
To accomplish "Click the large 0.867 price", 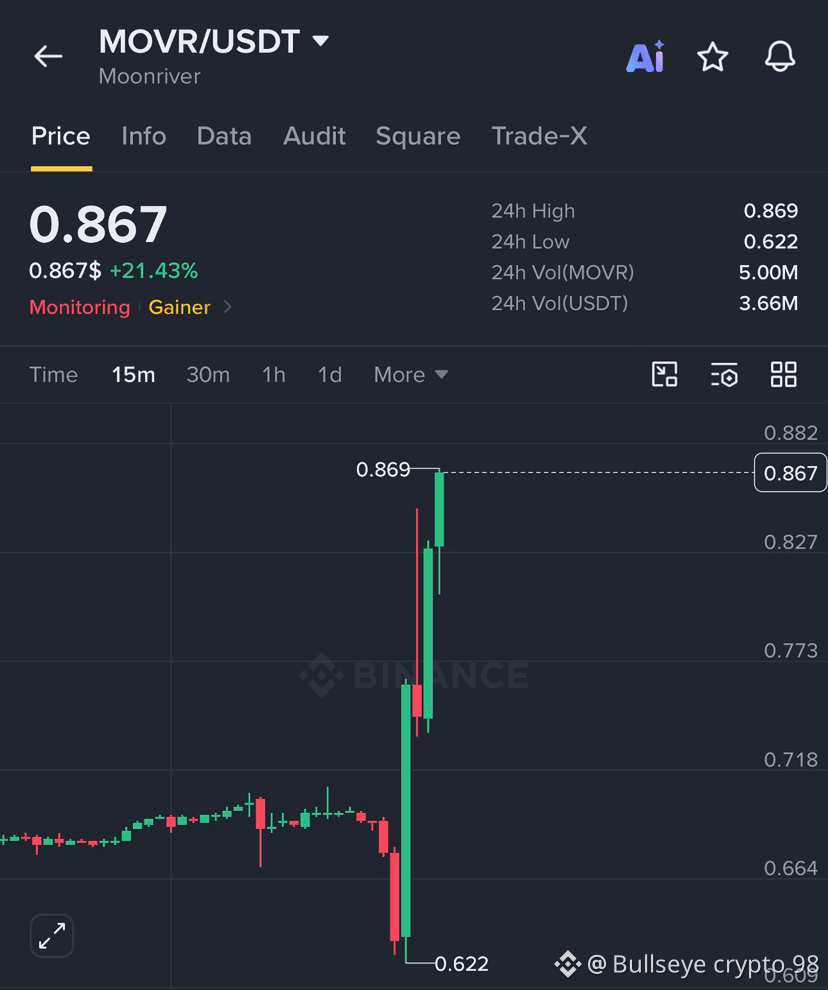I will 98,224.
